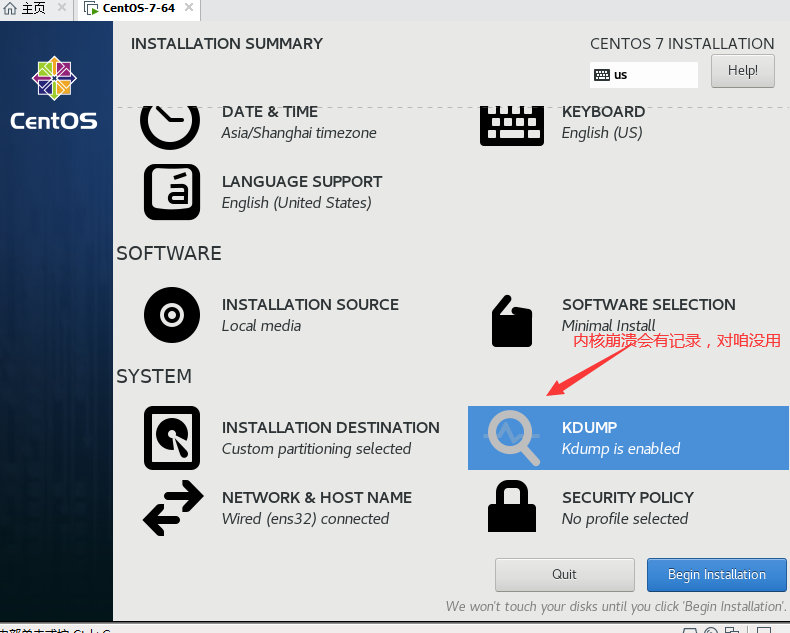Open the NETWORK & HOST NAME label
This screenshot has height=633, width=790.
317,497
